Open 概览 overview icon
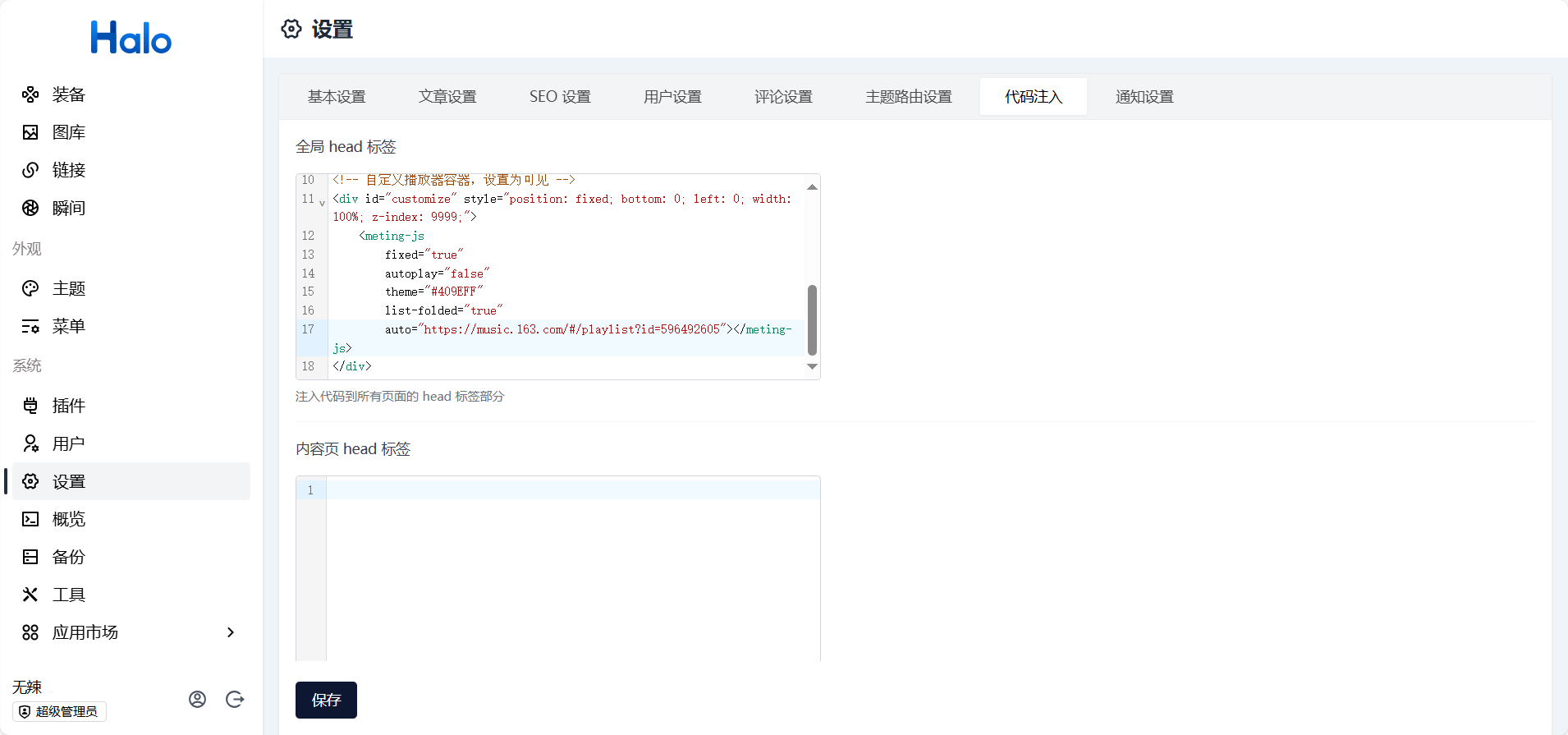1568x735 pixels. click(x=30, y=519)
